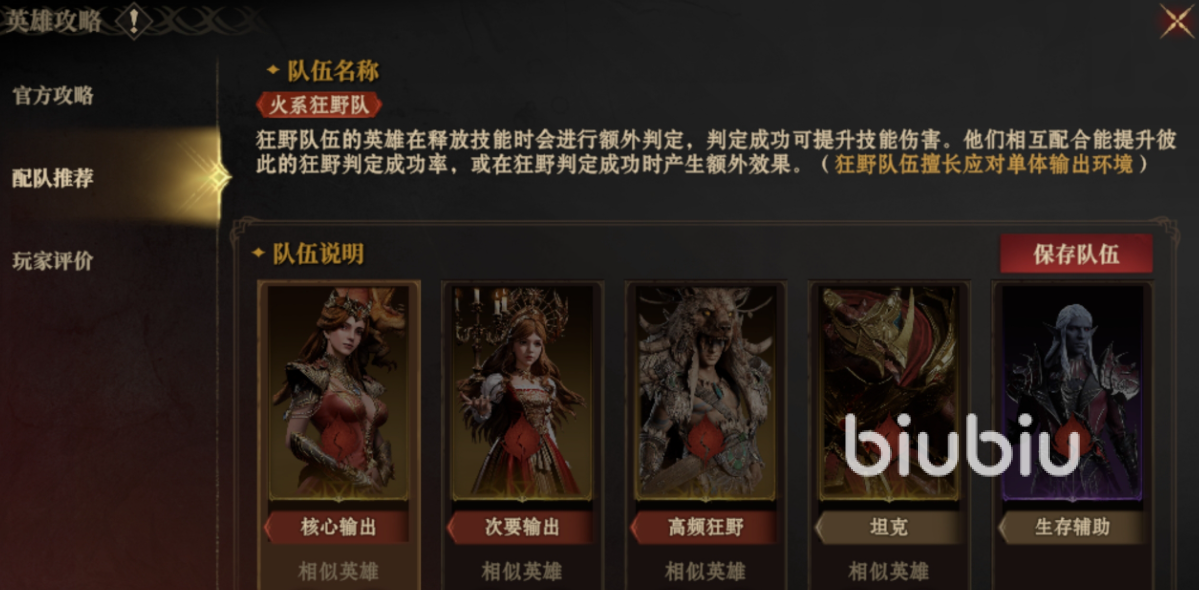This screenshot has height=590, width=1199.
Task: Click the fire emblem on 次要输出 hero
Action: (522, 439)
